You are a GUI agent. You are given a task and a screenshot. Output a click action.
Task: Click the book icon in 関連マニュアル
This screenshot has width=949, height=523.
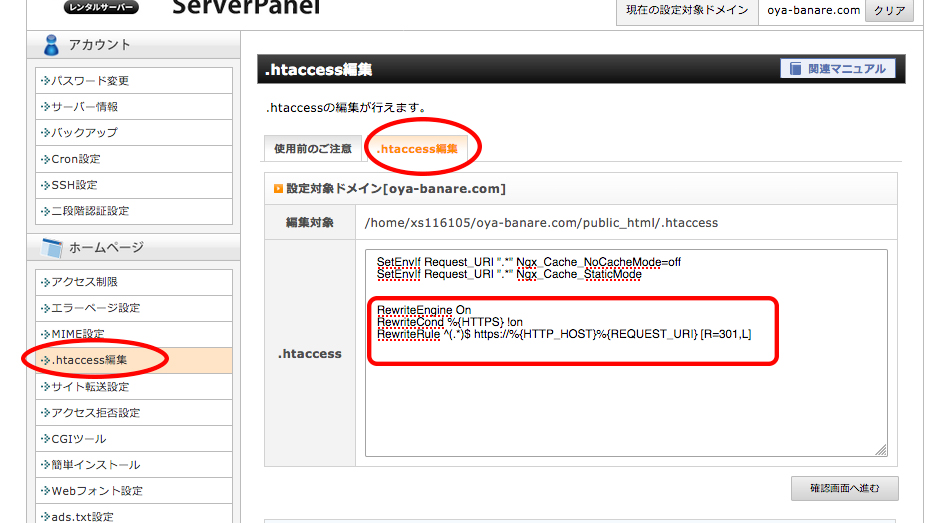click(x=795, y=69)
